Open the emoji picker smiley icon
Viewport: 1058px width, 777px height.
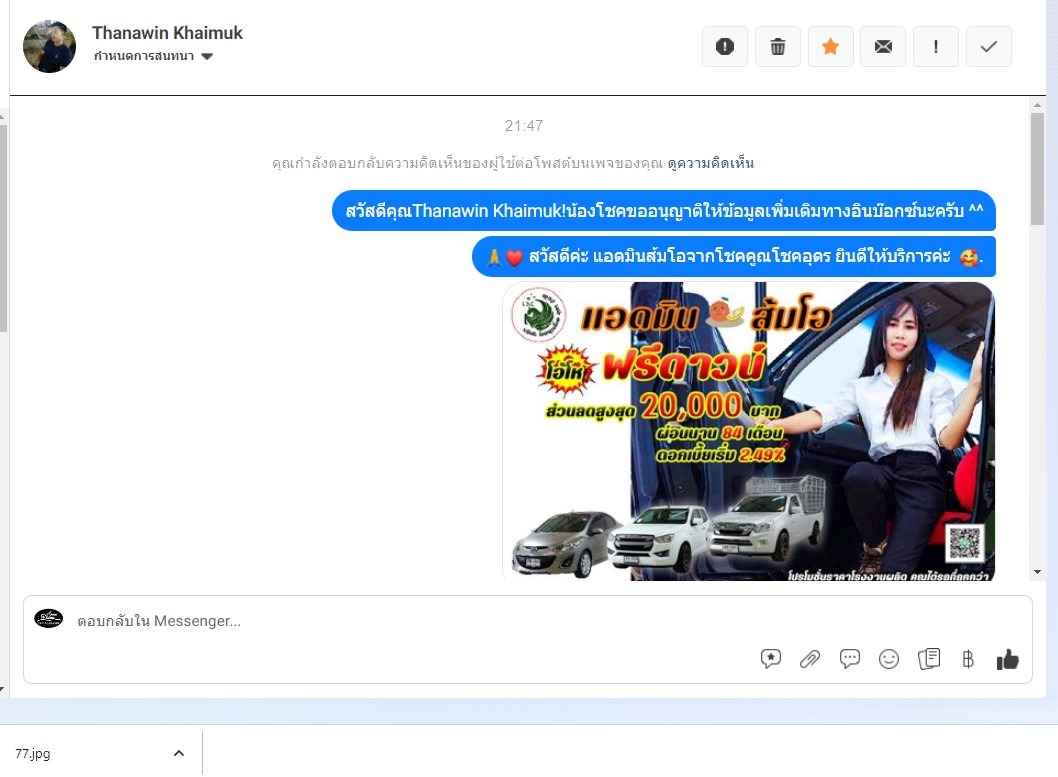[x=889, y=659]
